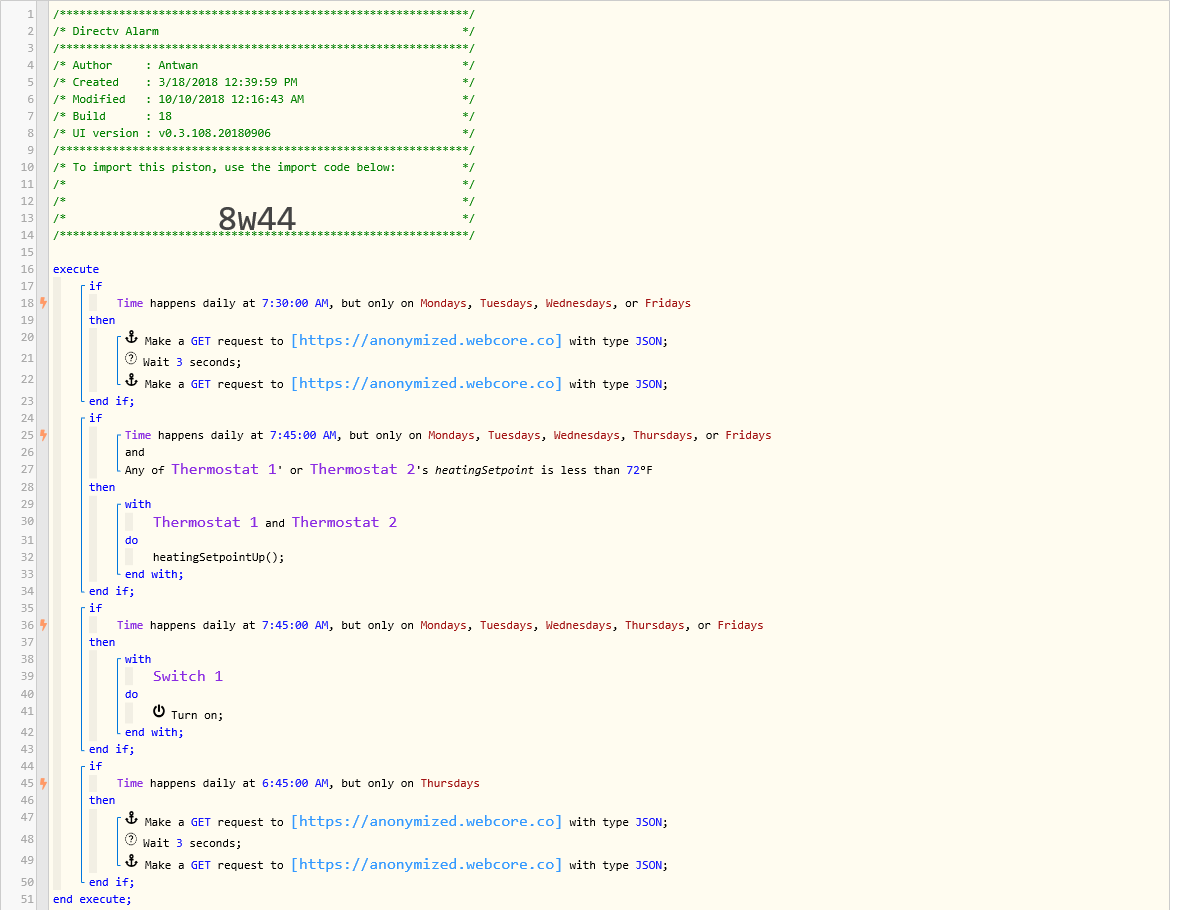
Task: Click Thursdays on line 36
Action: [x=654, y=625]
